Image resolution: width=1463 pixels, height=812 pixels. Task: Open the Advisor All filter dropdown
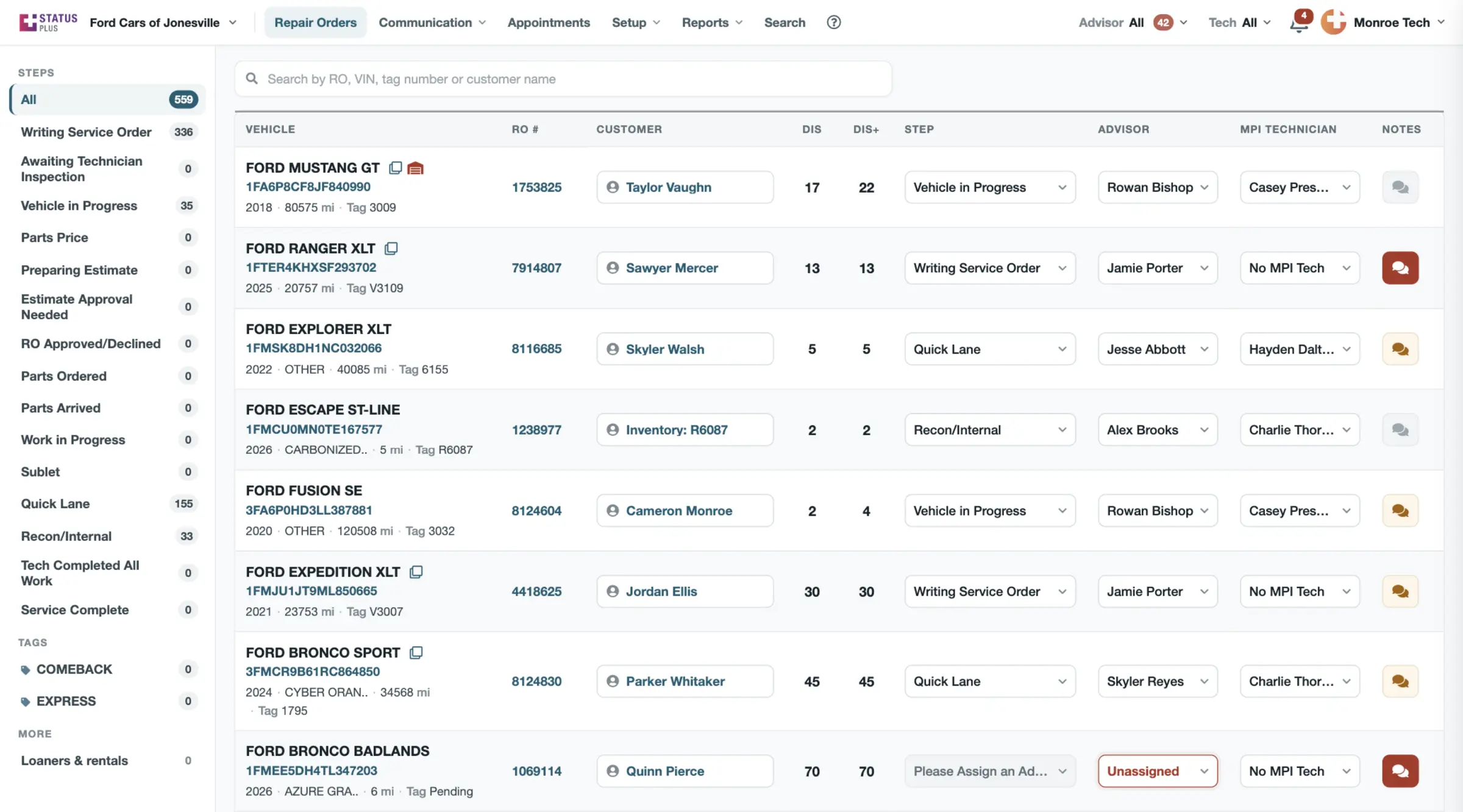point(1133,23)
